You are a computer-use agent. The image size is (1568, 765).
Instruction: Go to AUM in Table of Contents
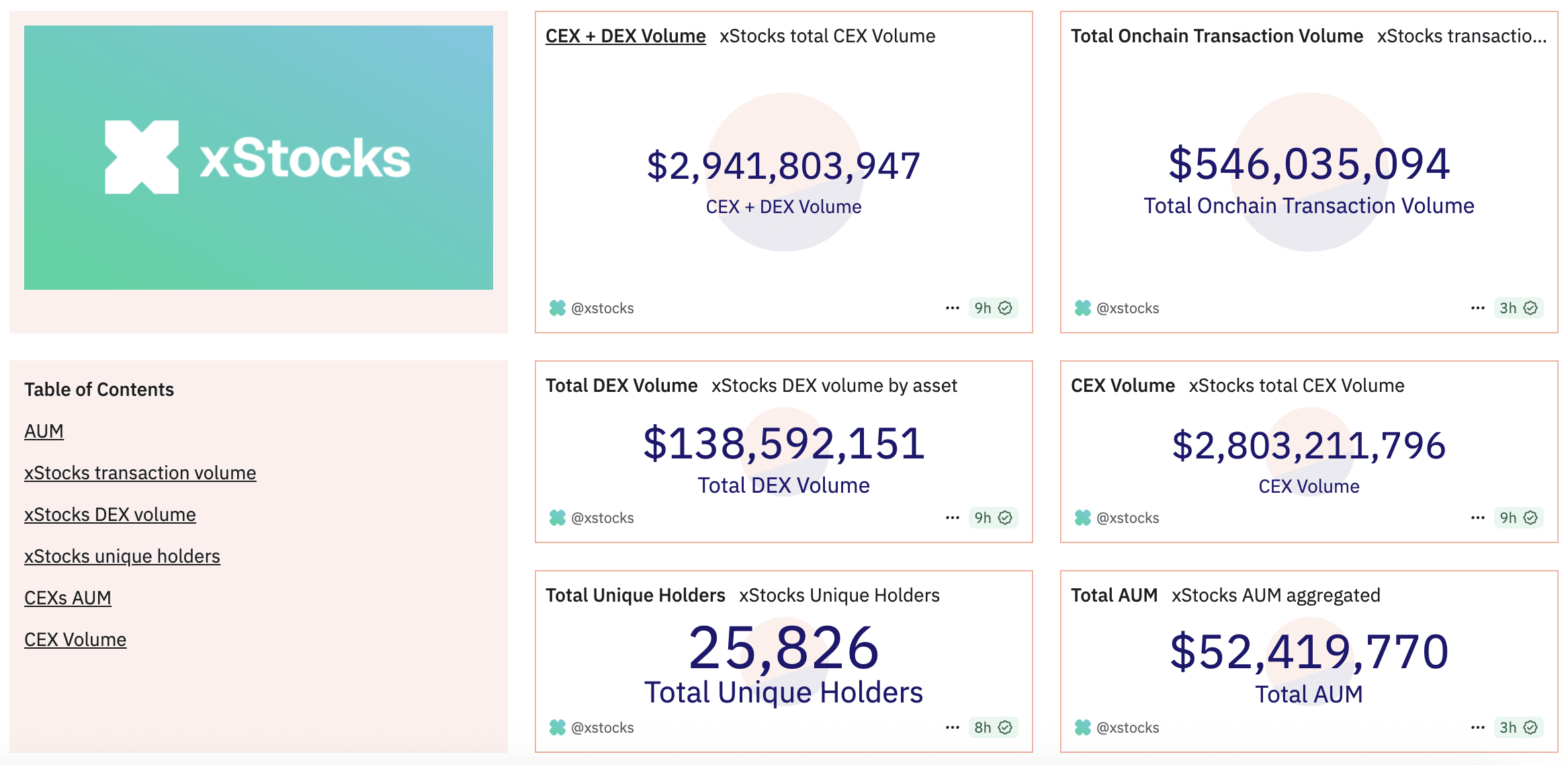coord(44,431)
